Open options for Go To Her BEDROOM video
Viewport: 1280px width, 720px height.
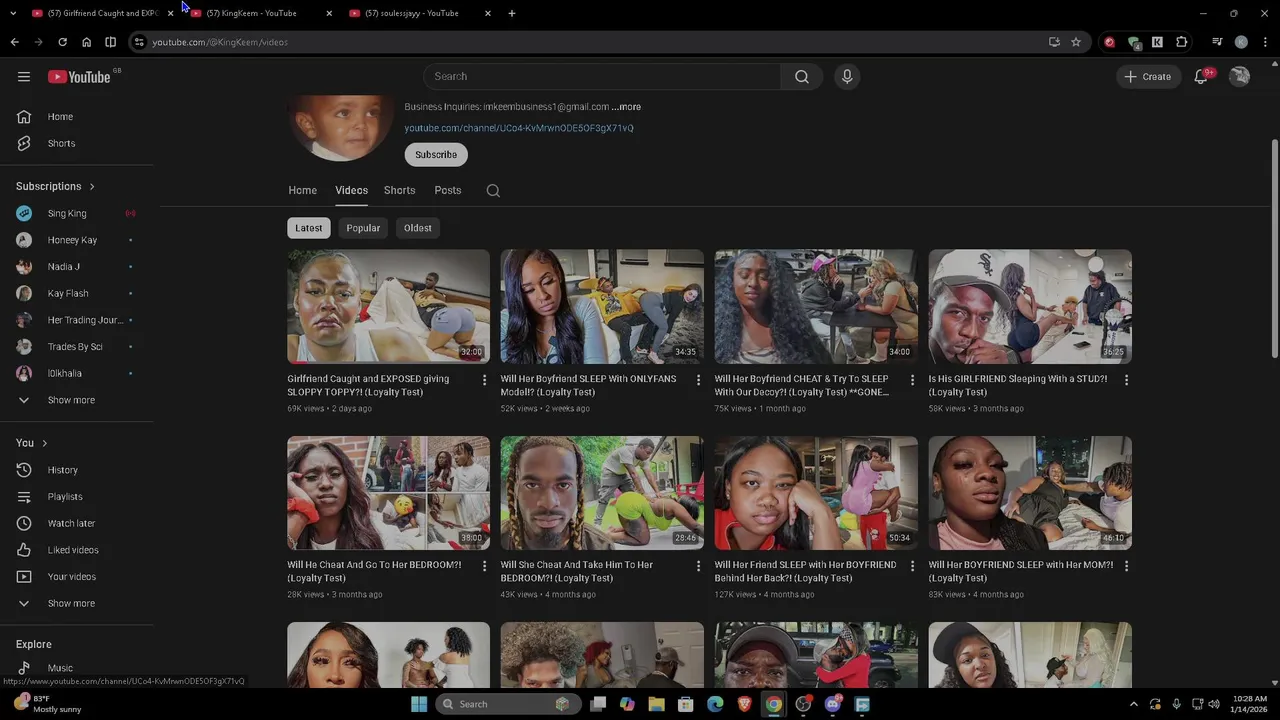coord(484,566)
